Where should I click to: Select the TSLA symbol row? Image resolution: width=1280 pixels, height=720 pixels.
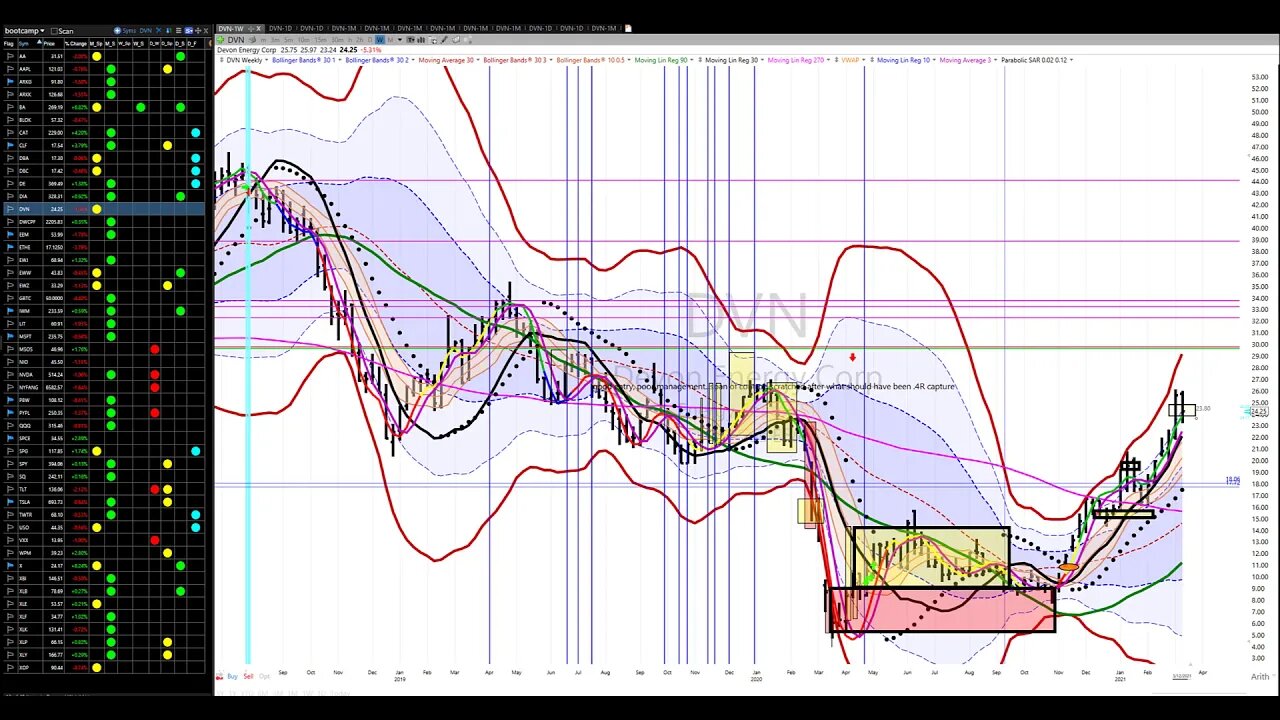tap(103, 502)
